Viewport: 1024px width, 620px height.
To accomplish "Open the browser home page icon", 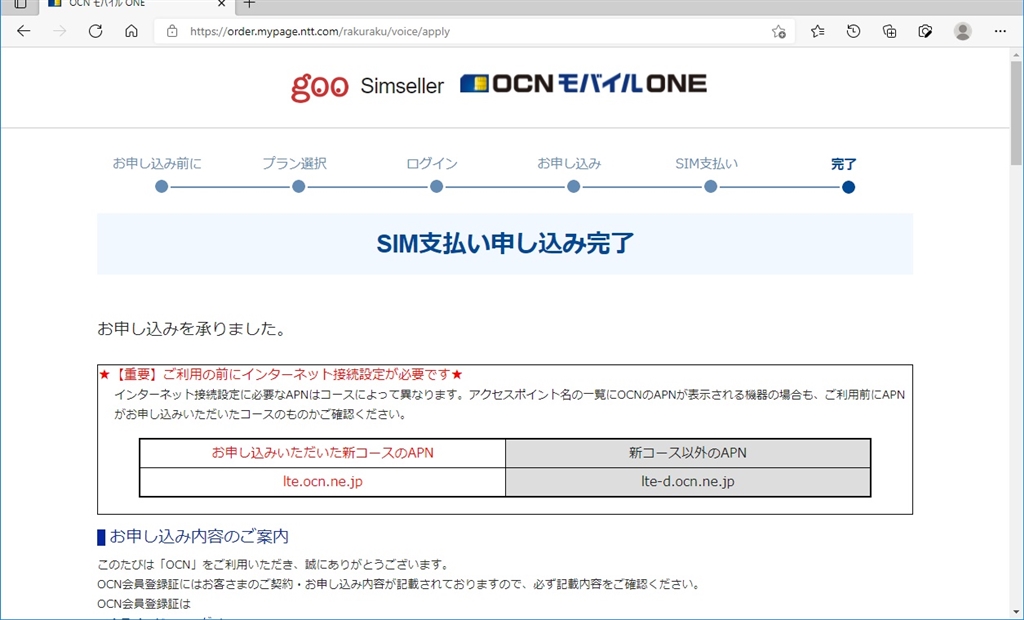I will coord(131,31).
